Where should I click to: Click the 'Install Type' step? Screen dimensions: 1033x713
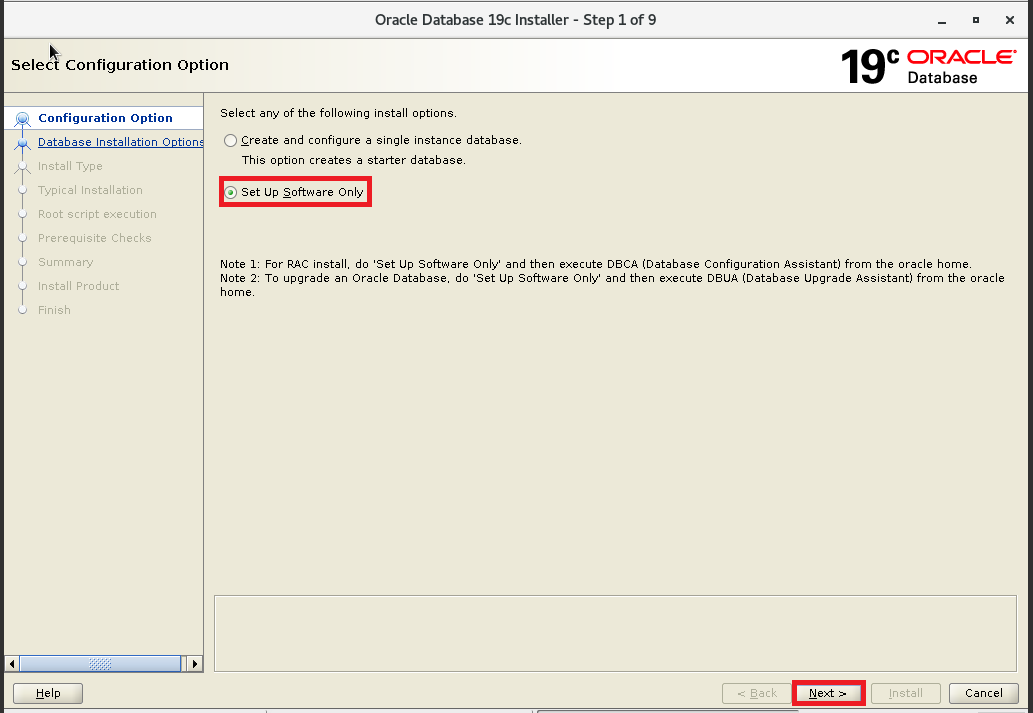point(70,166)
